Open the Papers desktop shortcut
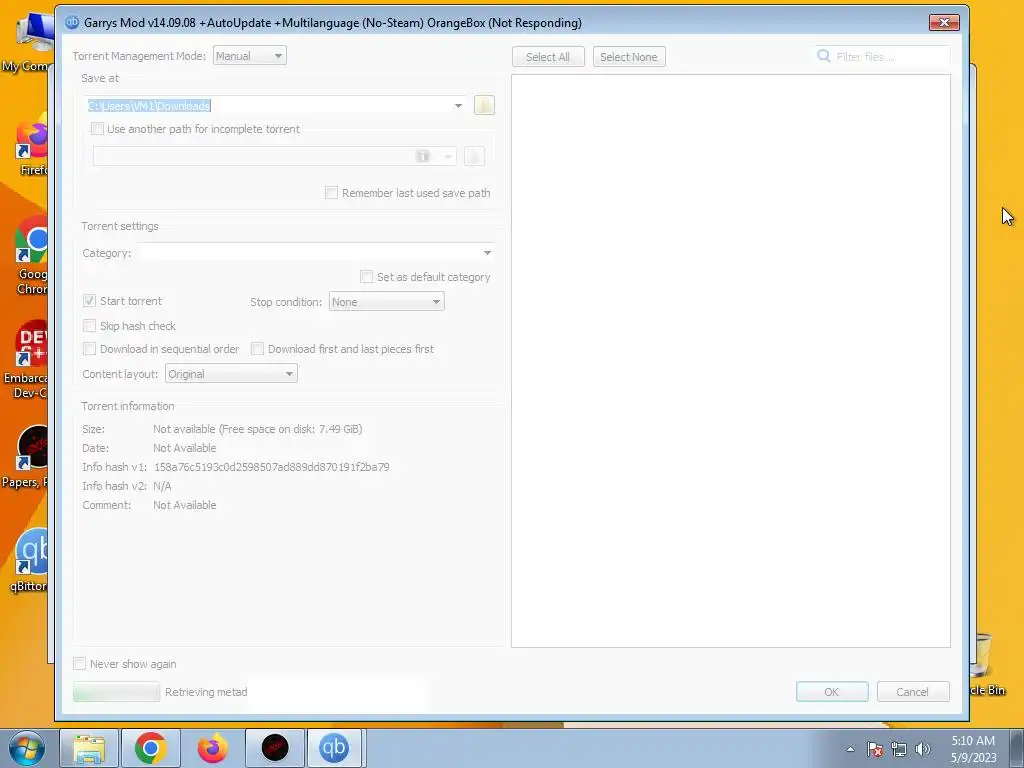This screenshot has height=768, width=1024. pos(26,456)
